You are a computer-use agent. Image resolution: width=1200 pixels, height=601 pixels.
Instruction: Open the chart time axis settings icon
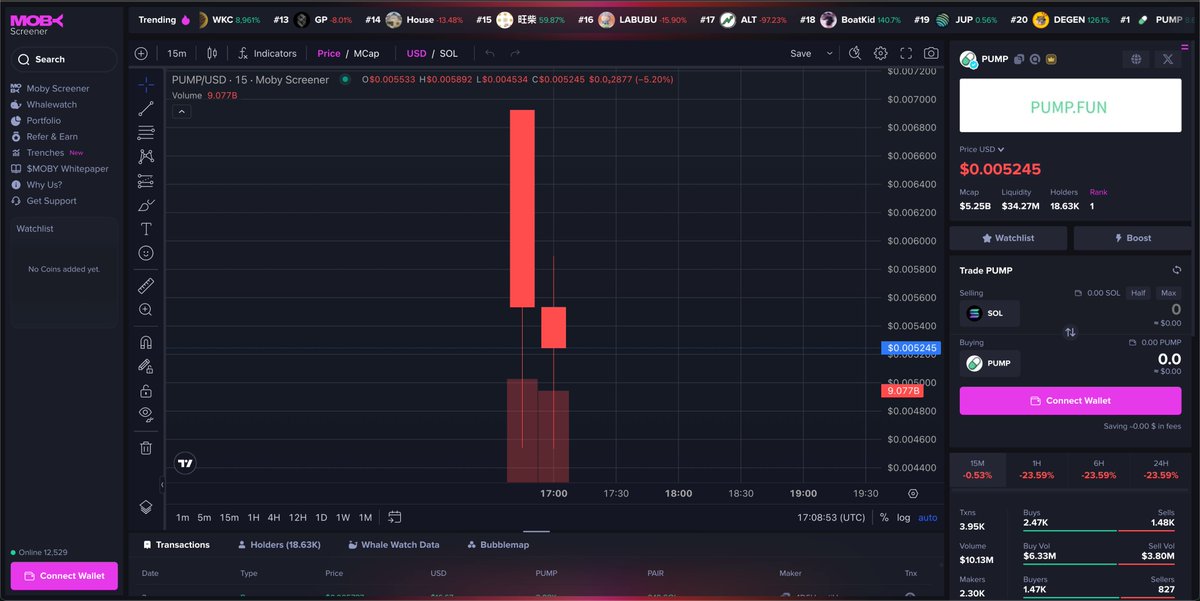[x=913, y=493]
